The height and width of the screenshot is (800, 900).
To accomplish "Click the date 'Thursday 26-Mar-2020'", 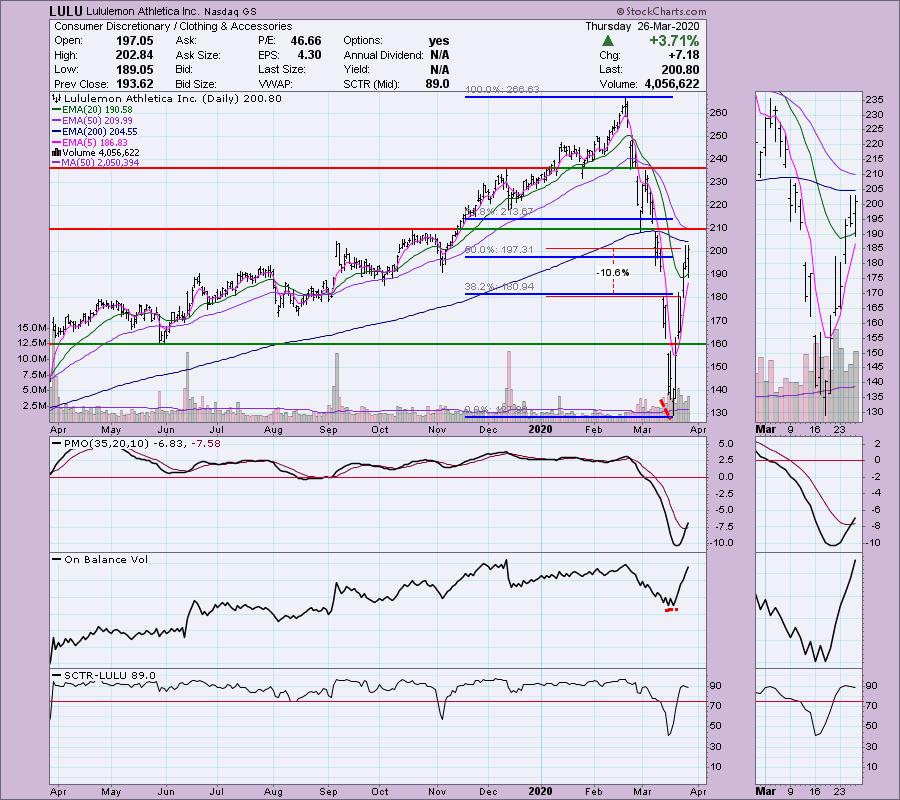I will point(642,26).
